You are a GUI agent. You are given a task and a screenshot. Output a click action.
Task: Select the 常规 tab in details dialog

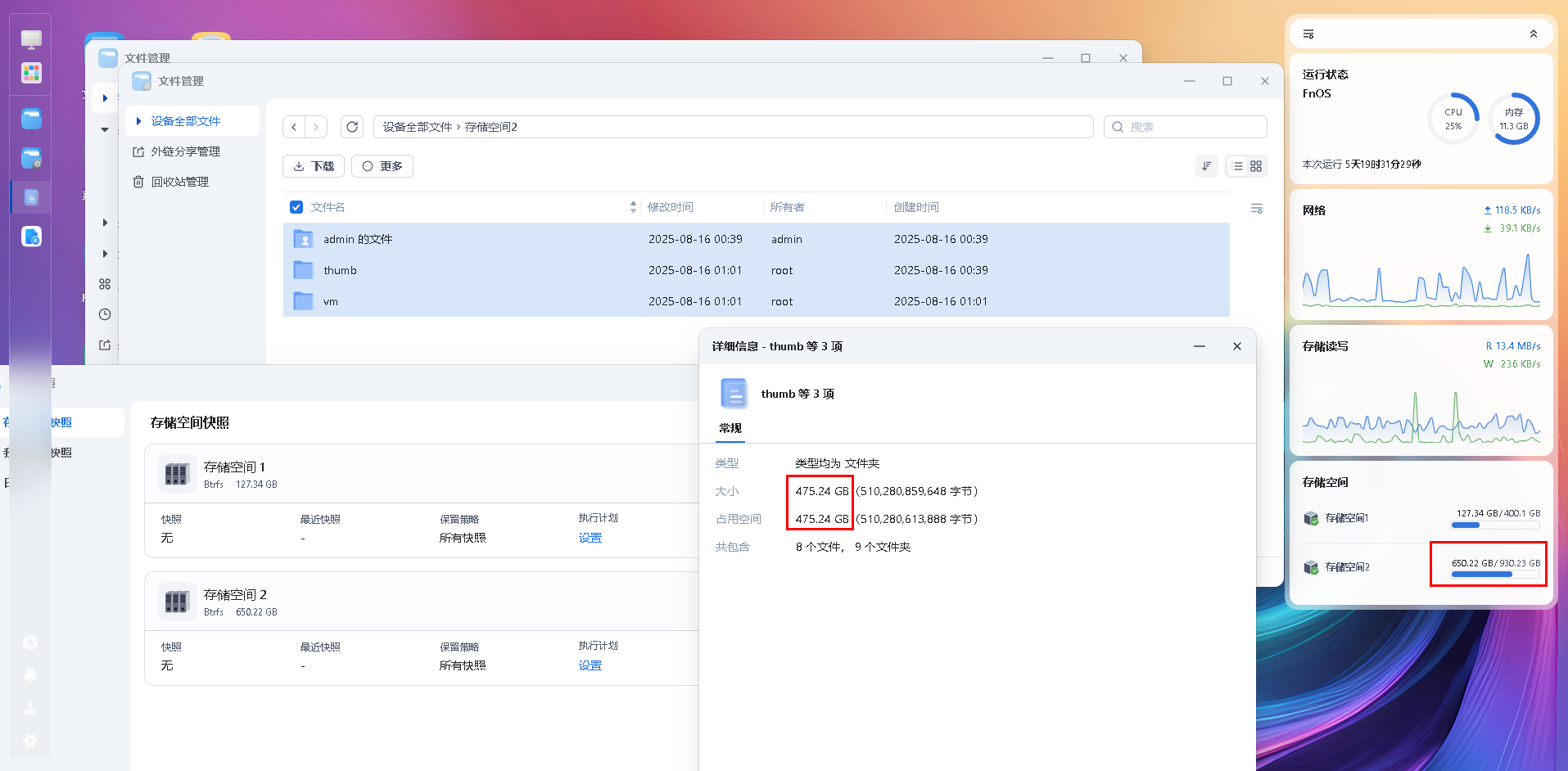[x=730, y=428]
